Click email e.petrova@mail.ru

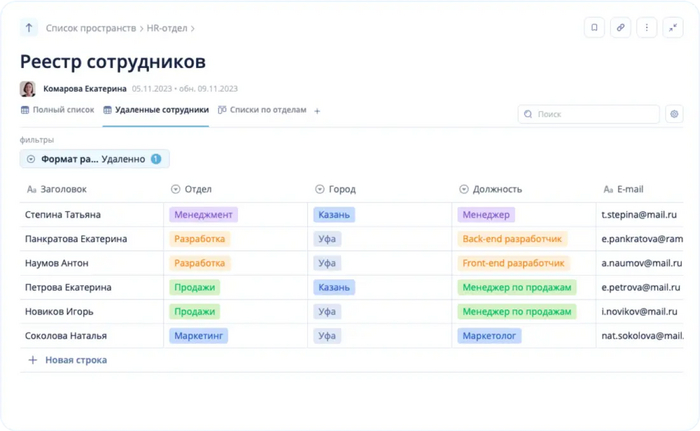click(x=641, y=287)
